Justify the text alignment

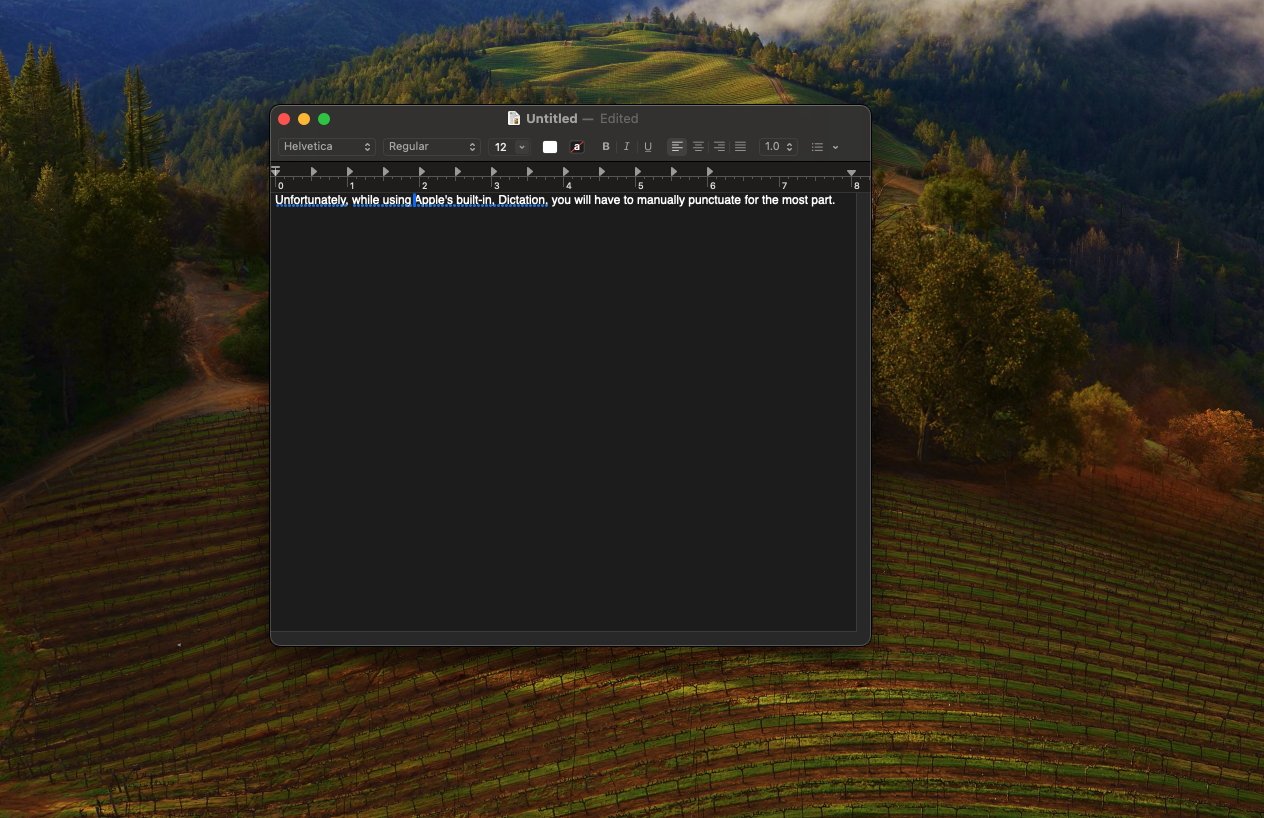(x=740, y=147)
